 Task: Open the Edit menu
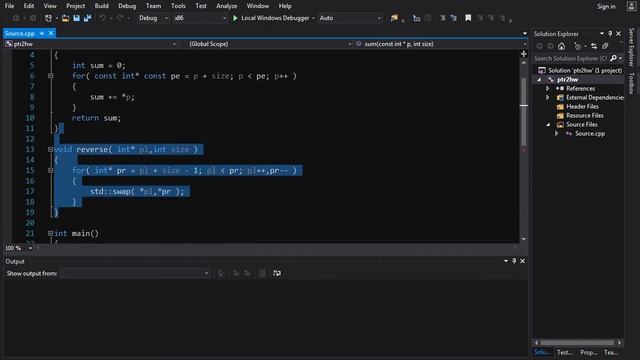point(29,6)
